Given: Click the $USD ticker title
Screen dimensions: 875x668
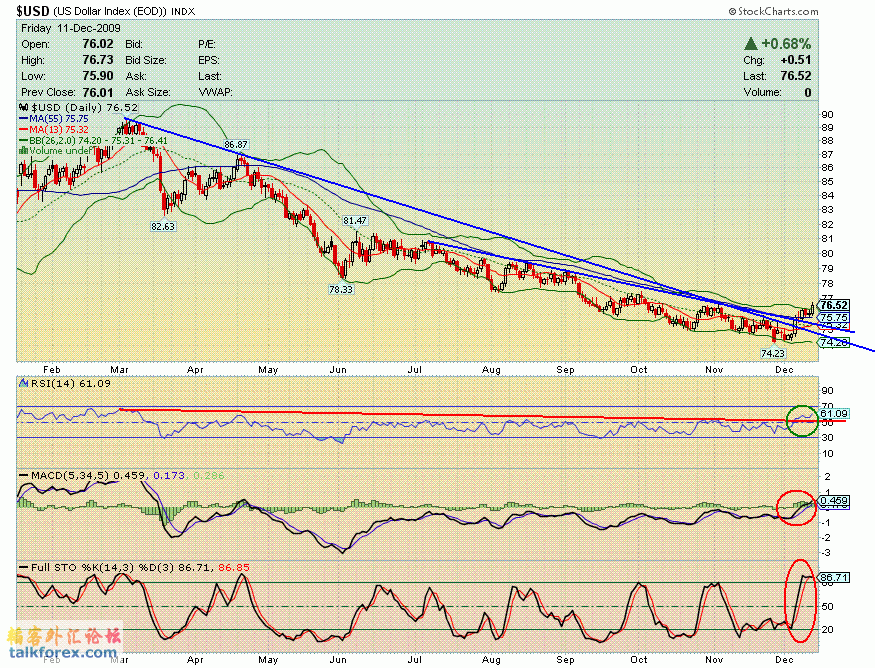Looking at the screenshot, I should point(33,11).
